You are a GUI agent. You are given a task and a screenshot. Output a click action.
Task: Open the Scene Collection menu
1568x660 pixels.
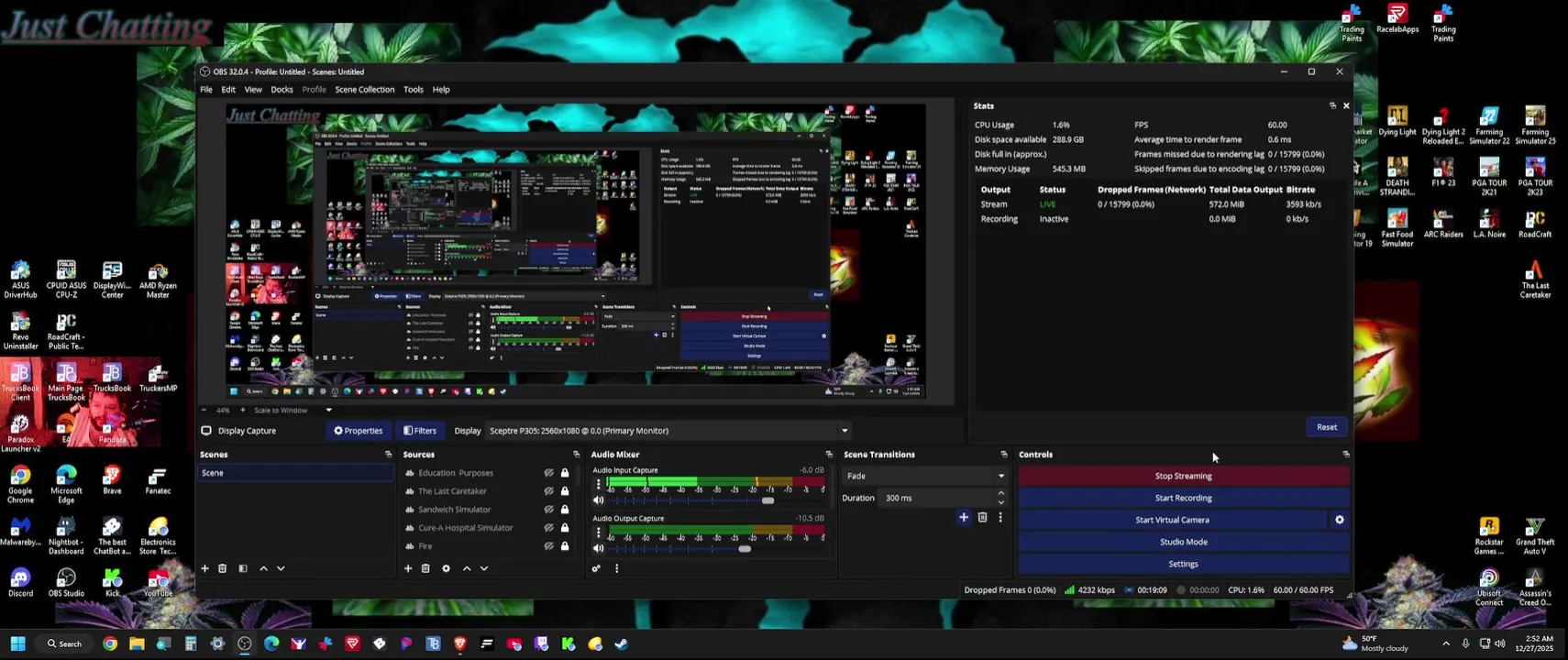pos(364,90)
